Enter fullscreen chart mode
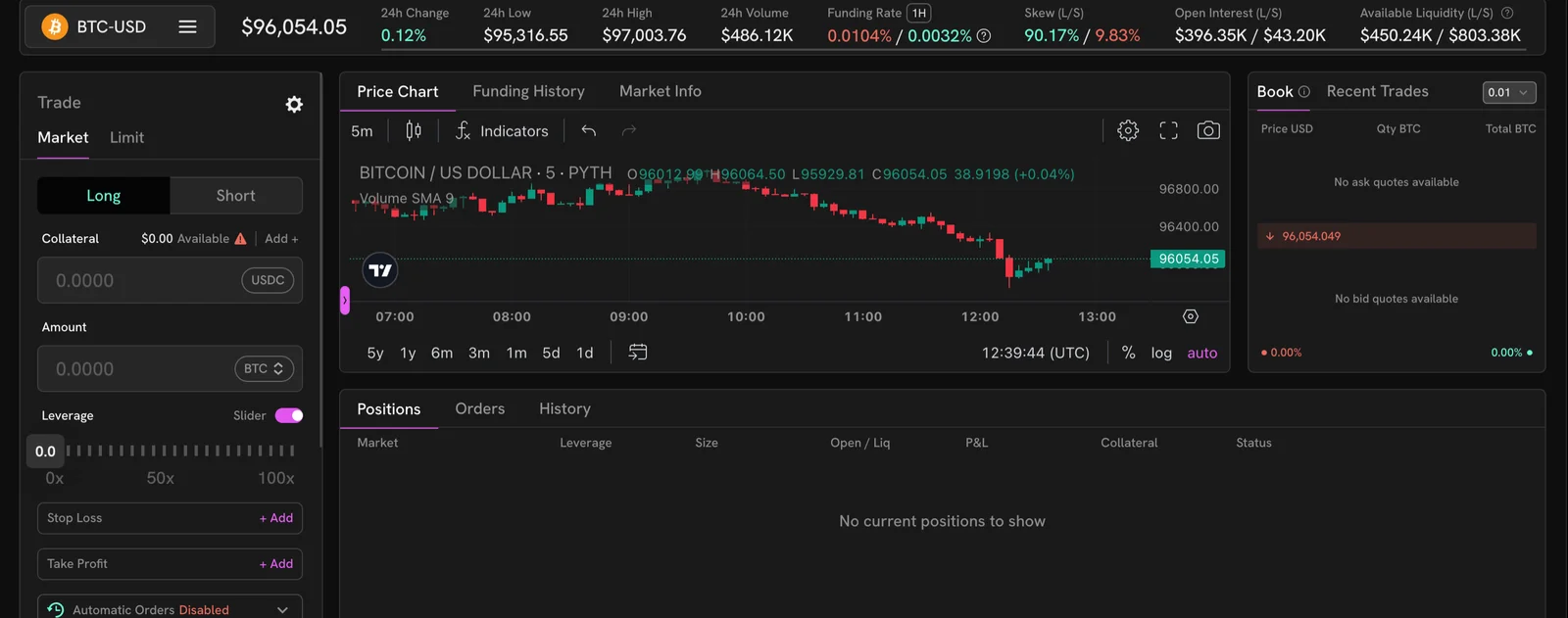 pos(1168,130)
